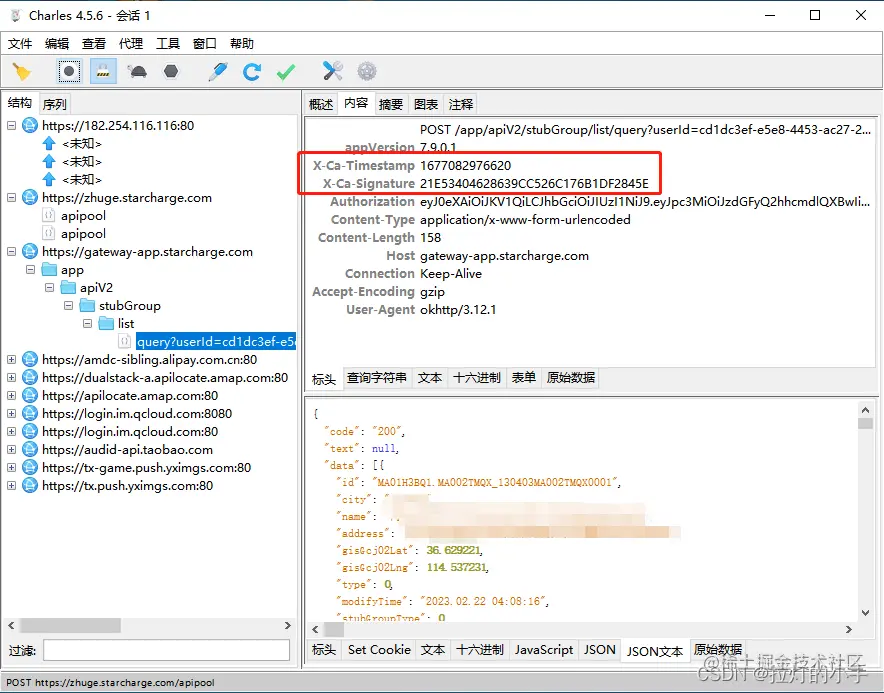The height and width of the screenshot is (693, 884).
Task: Clear the session with the broom icon
Action: click(21, 72)
